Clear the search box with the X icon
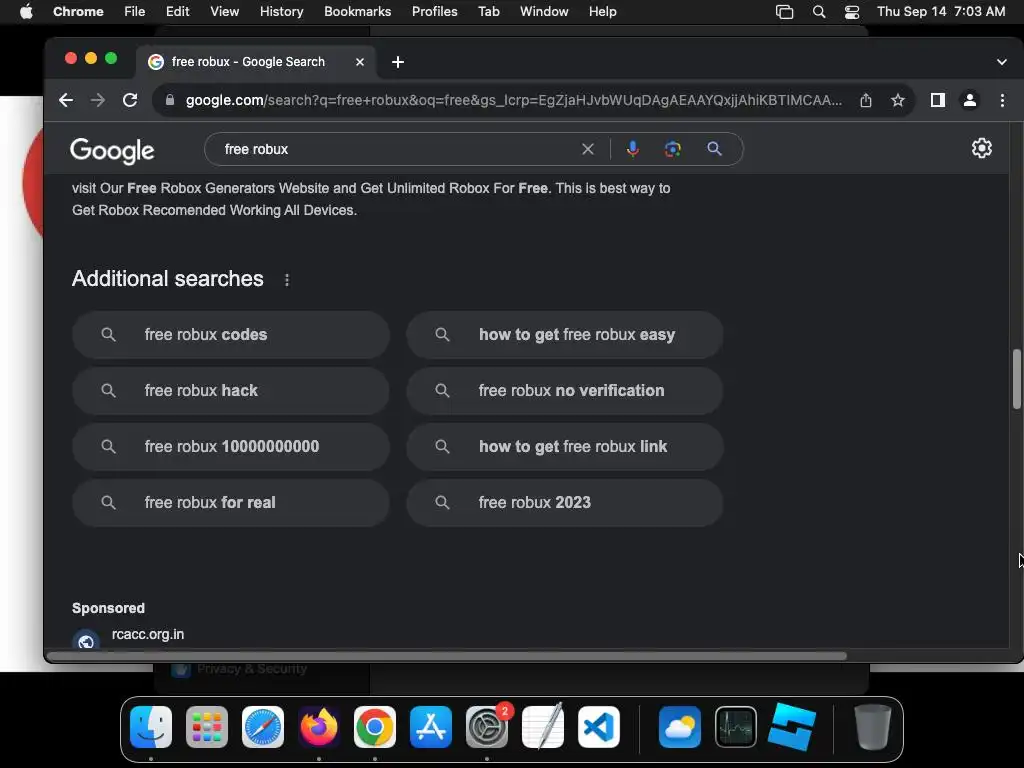Screen dimensions: 1024x768 pos(588,149)
